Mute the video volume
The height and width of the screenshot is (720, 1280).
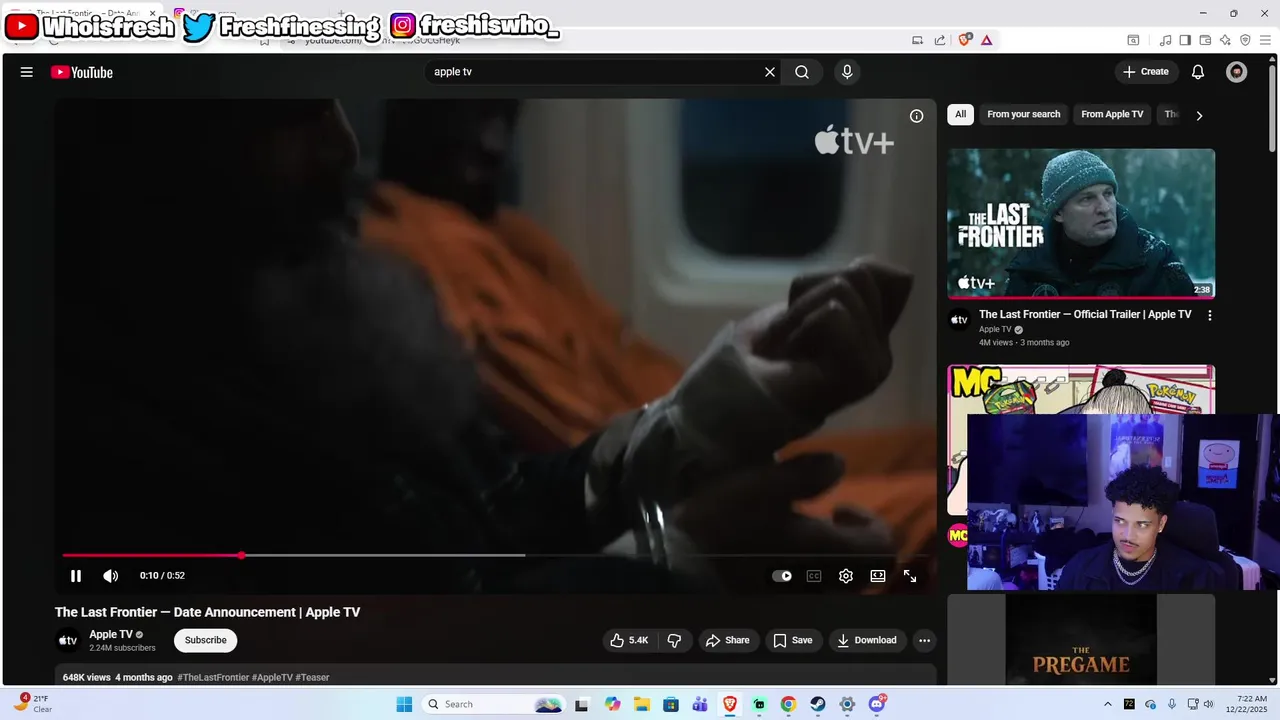[x=111, y=576]
